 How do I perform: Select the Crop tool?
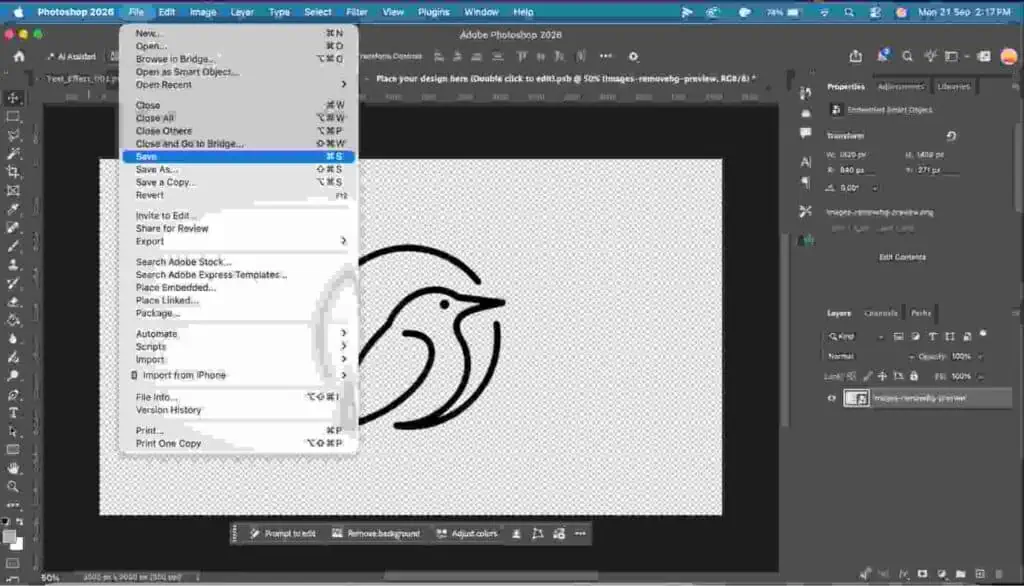click(x=13, y=172)
